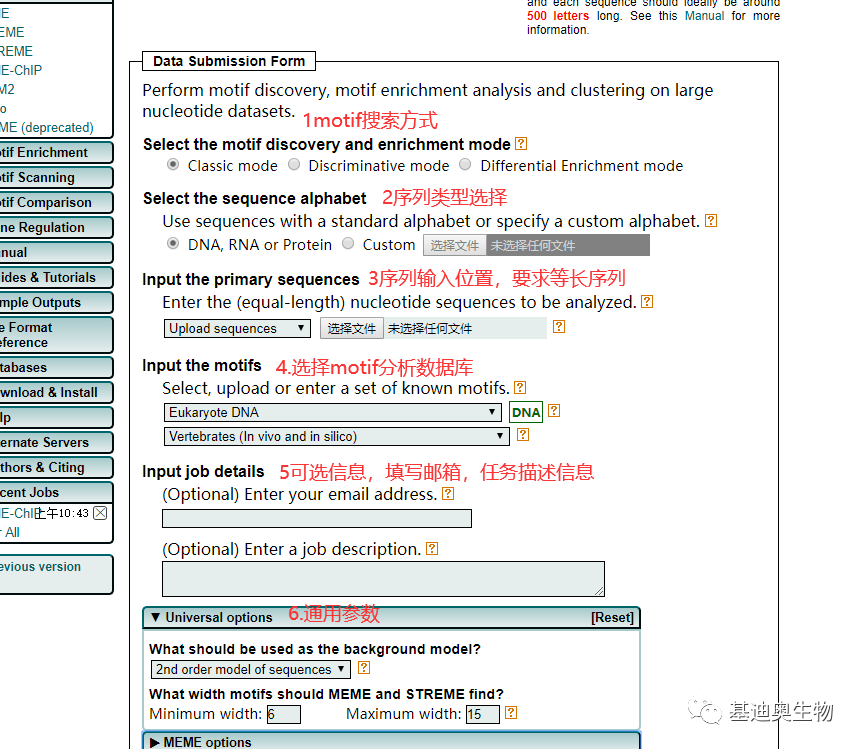
Task: Remove the MEME-ChIP recent job entry
Action: point(100,513)
